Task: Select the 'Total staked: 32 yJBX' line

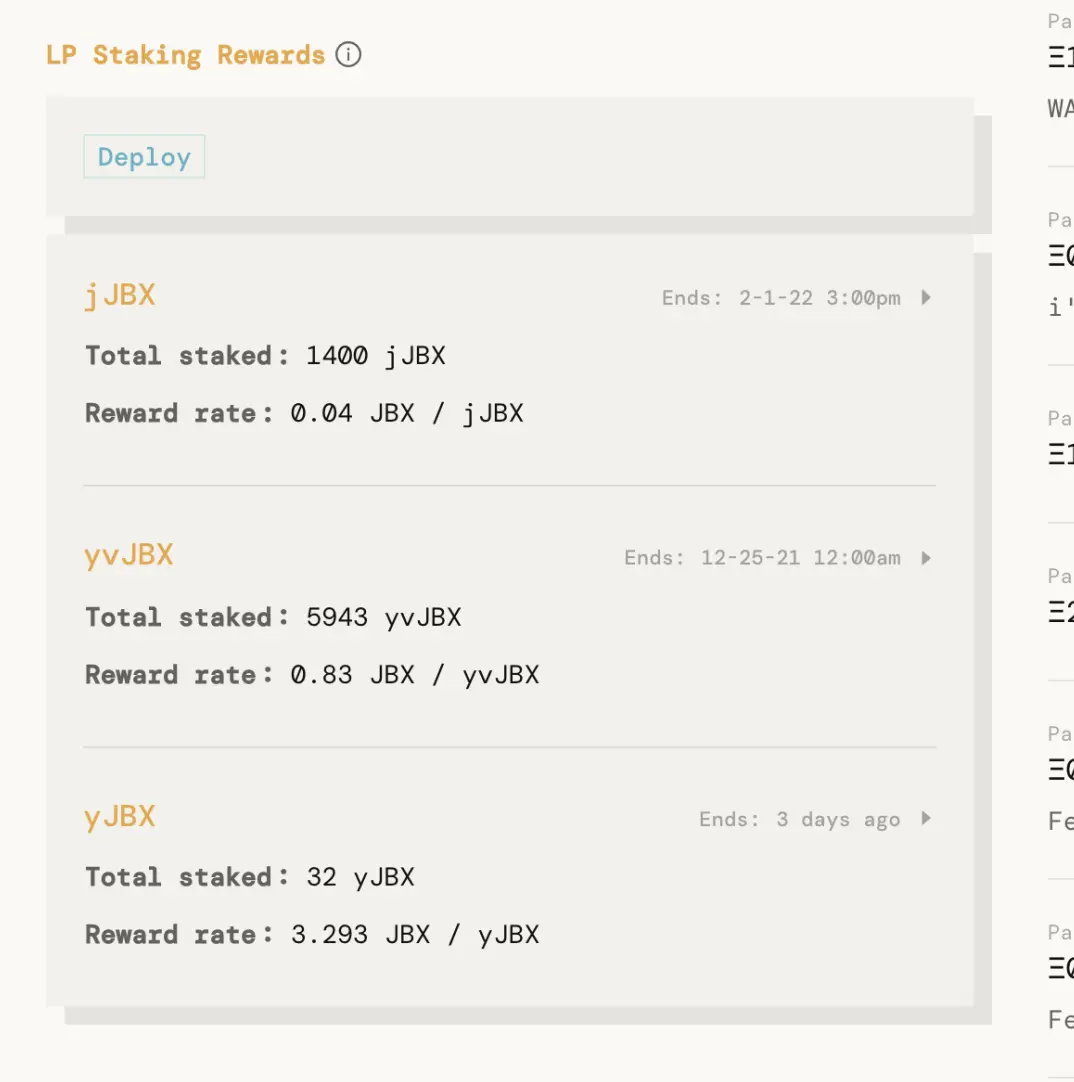Action: pos(249,877)
